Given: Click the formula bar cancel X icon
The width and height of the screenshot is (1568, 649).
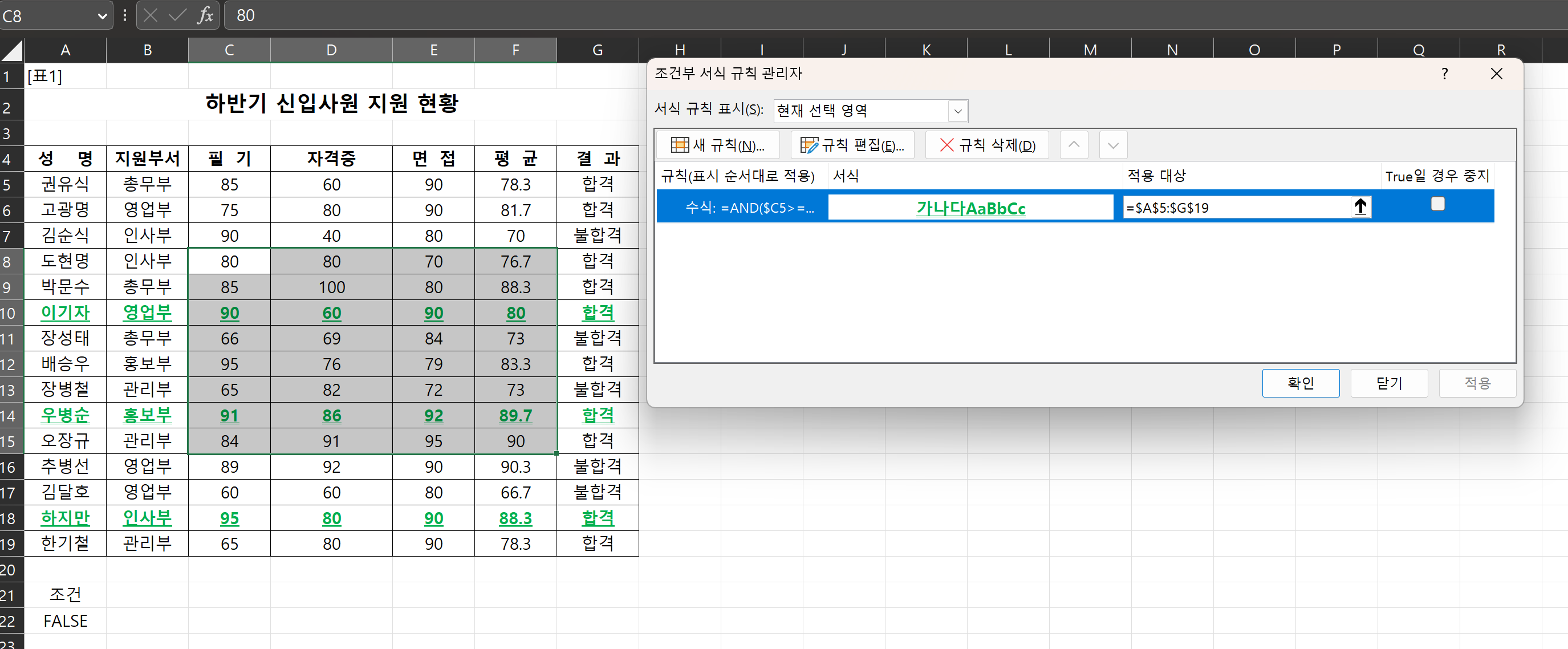Looking at the screenshot, I should click(x=151, y=15).
